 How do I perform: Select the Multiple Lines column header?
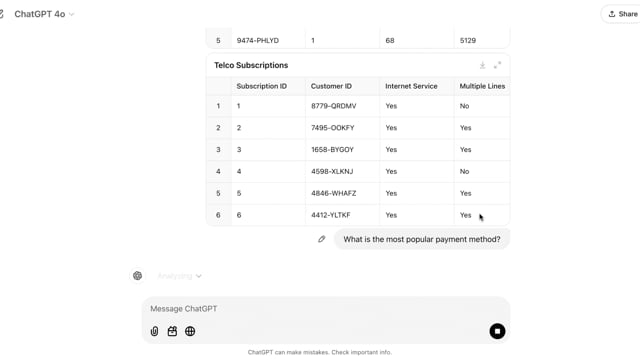pyautogui.click(x=482, y=86)
